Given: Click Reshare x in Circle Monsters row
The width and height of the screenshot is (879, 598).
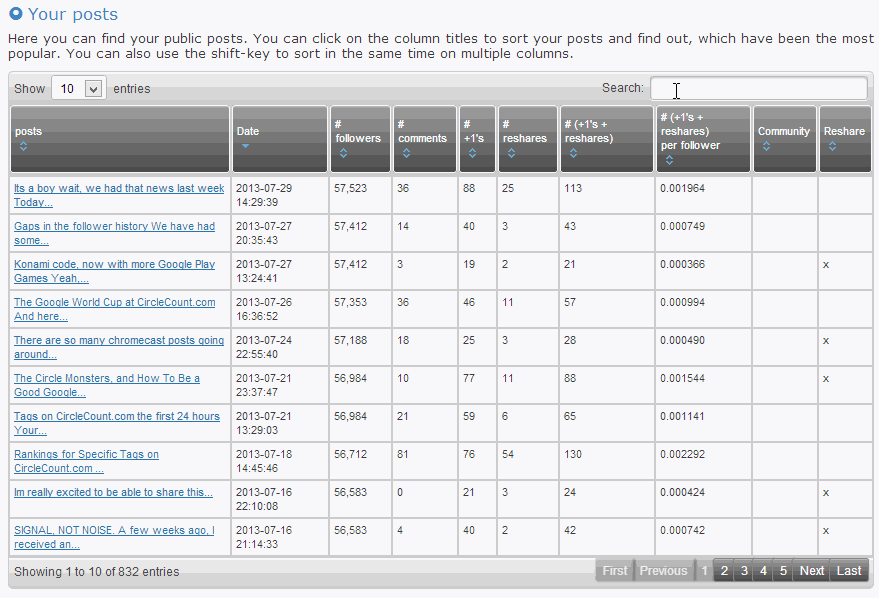Looking at the screenshot, I should [x=826, y=379].
